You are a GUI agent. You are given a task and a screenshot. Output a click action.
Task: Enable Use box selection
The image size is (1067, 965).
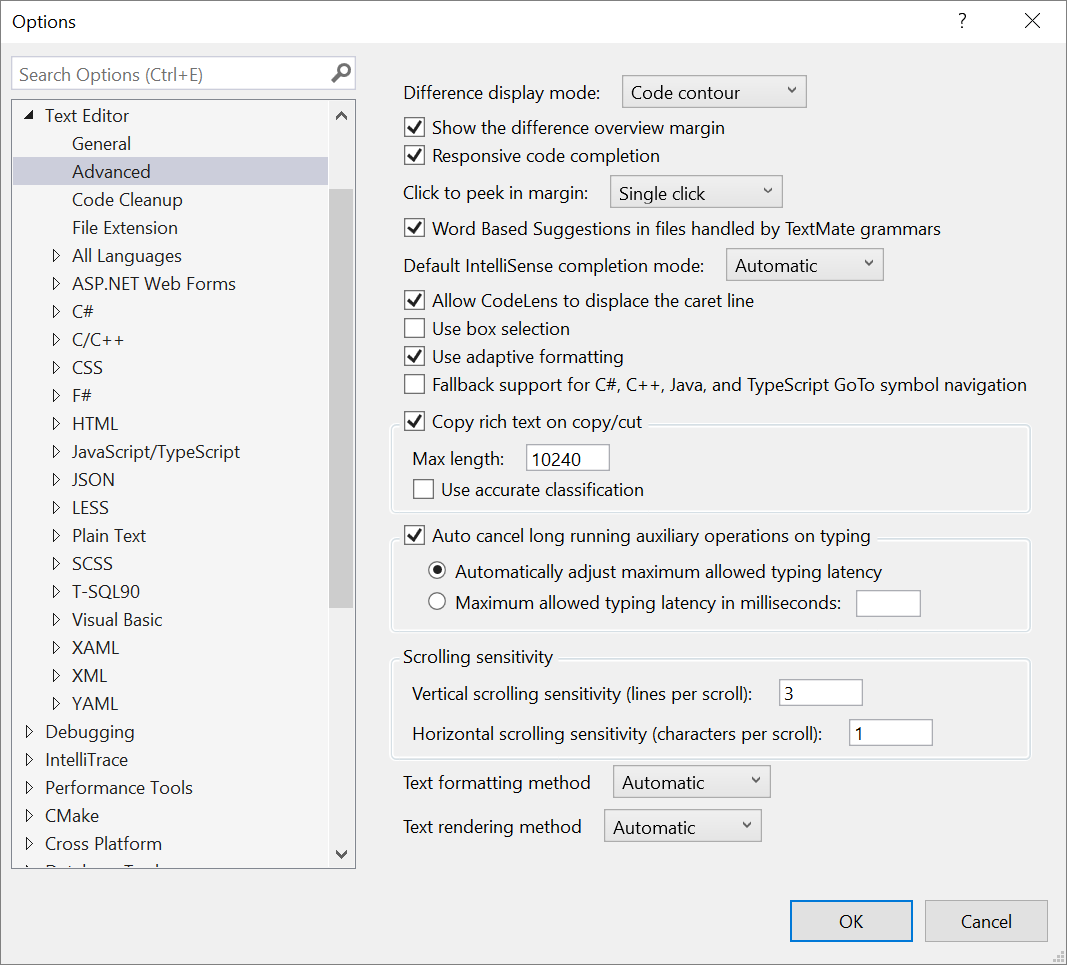pos(414,328)
